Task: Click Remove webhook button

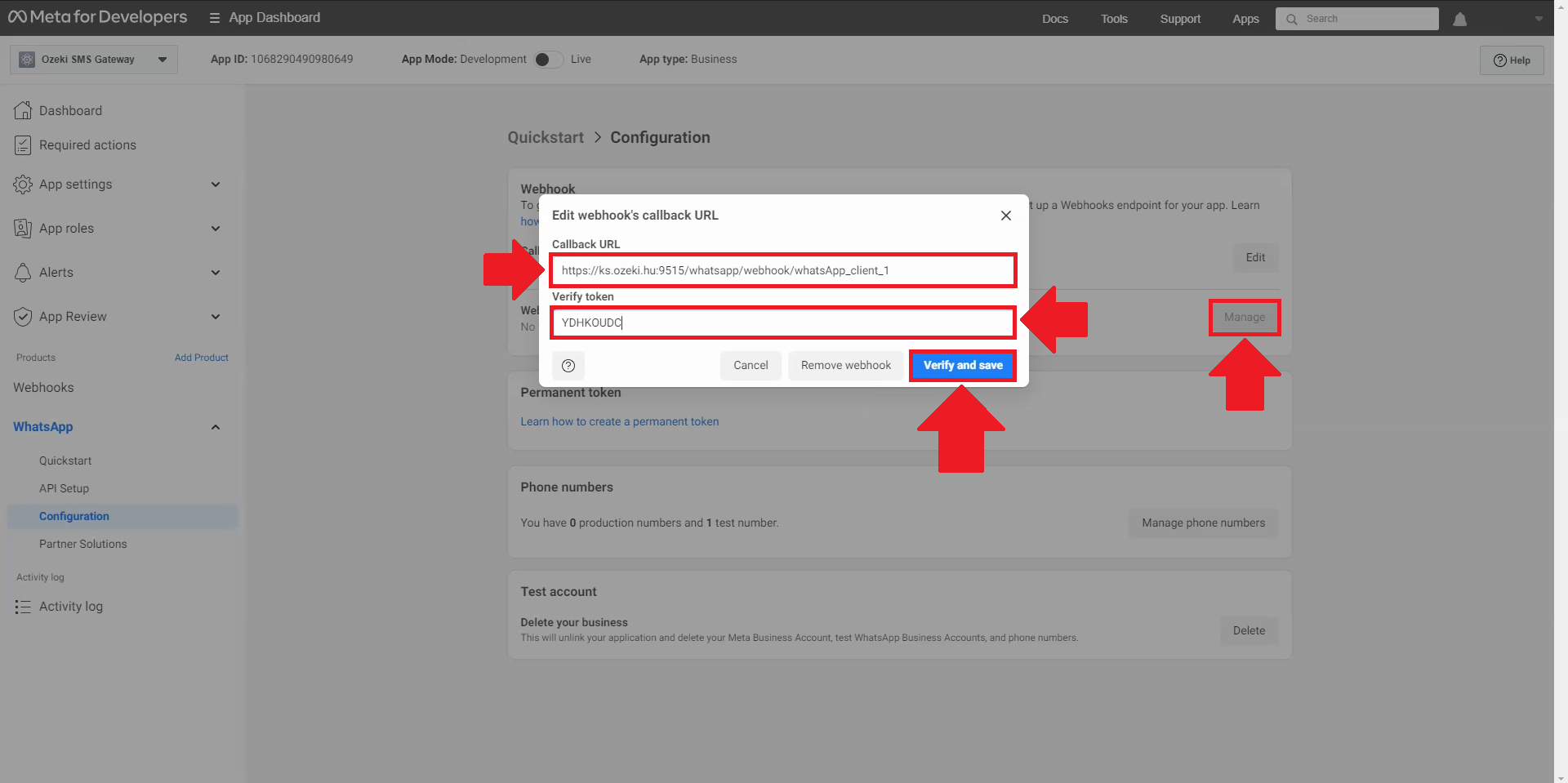Action: click(x=846, y=366)
